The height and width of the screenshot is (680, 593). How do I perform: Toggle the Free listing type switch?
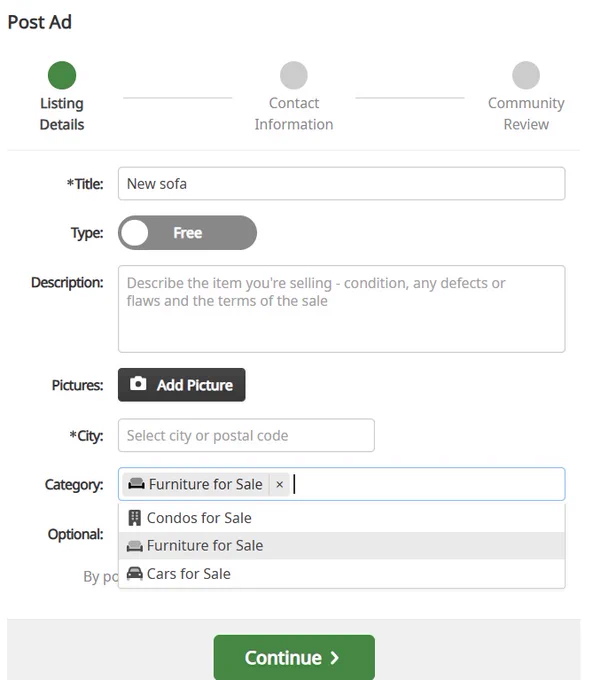pos(187,233)
